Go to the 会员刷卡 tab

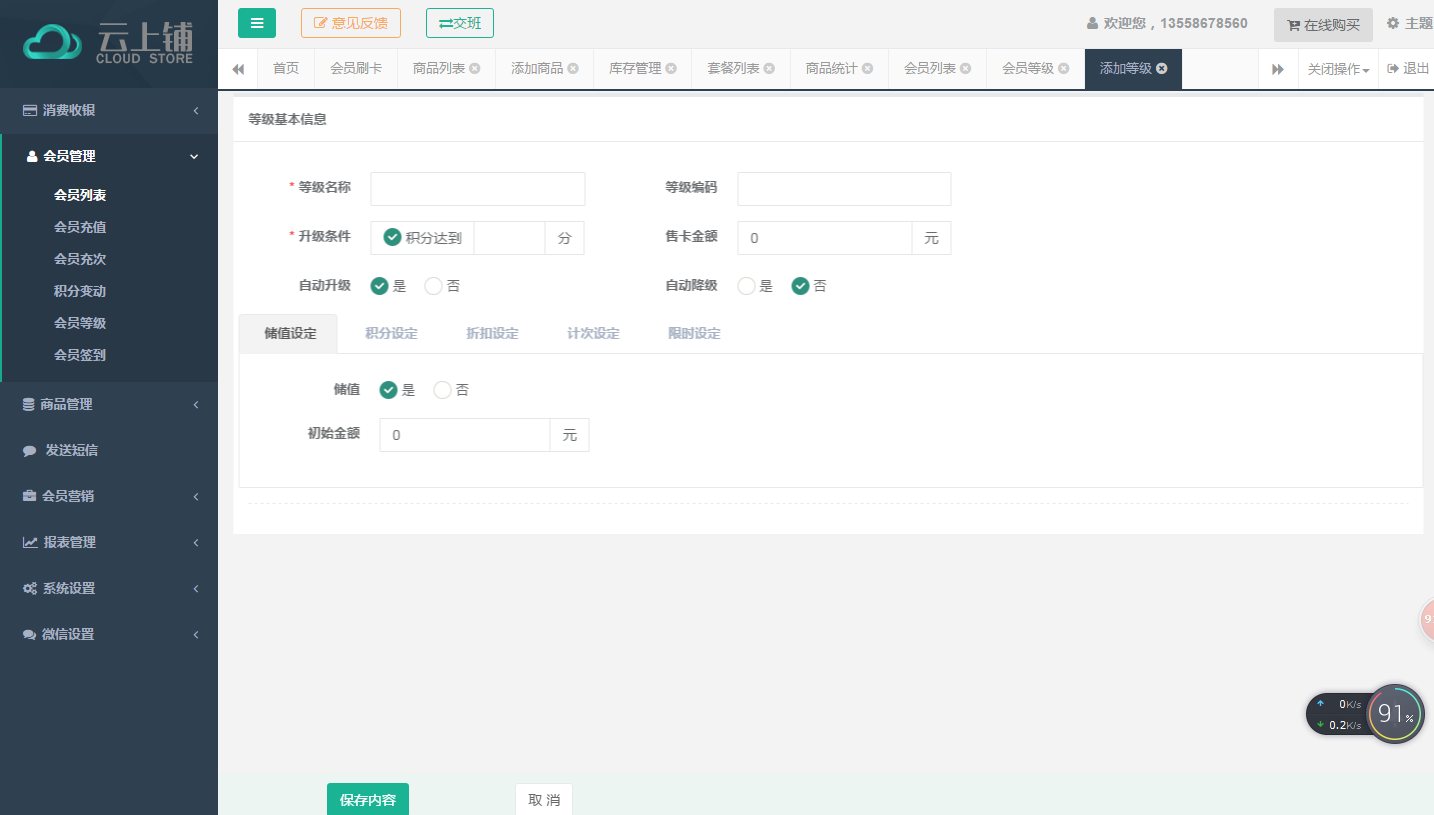356,69
